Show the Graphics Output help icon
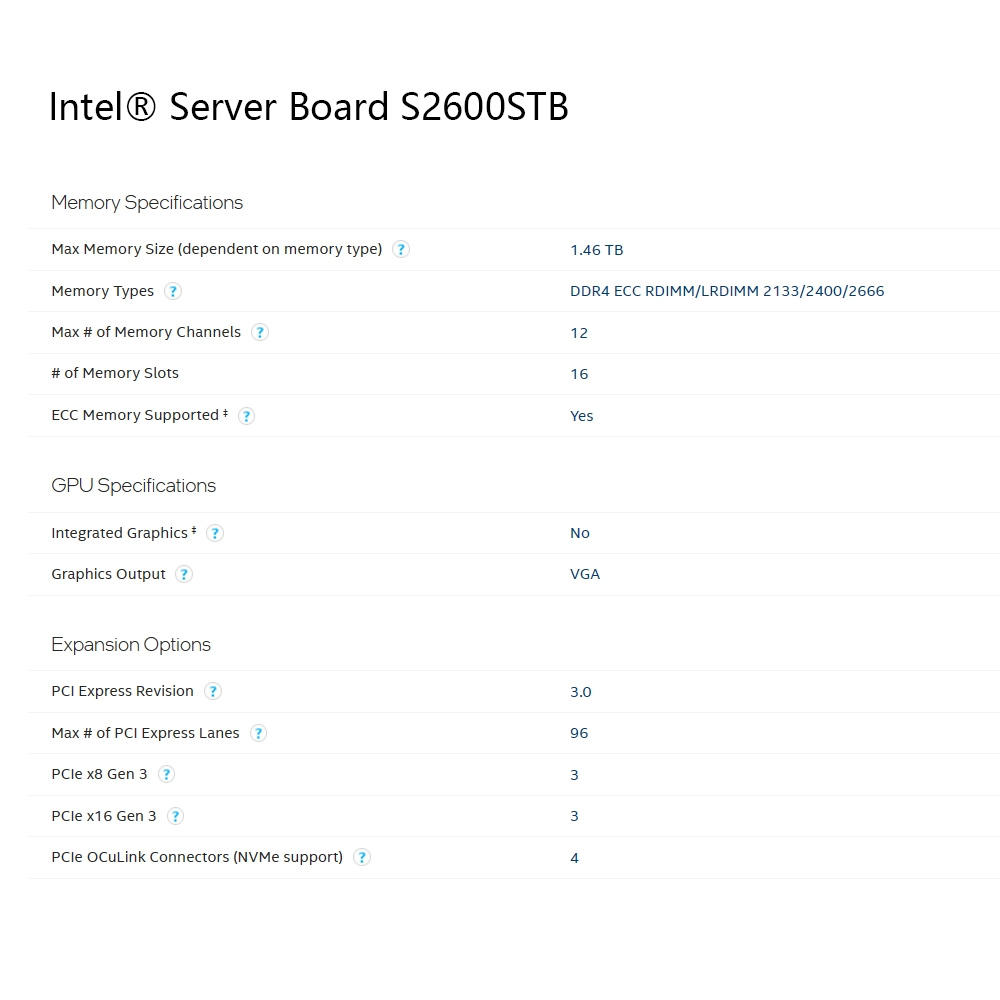 coord(184,574)
